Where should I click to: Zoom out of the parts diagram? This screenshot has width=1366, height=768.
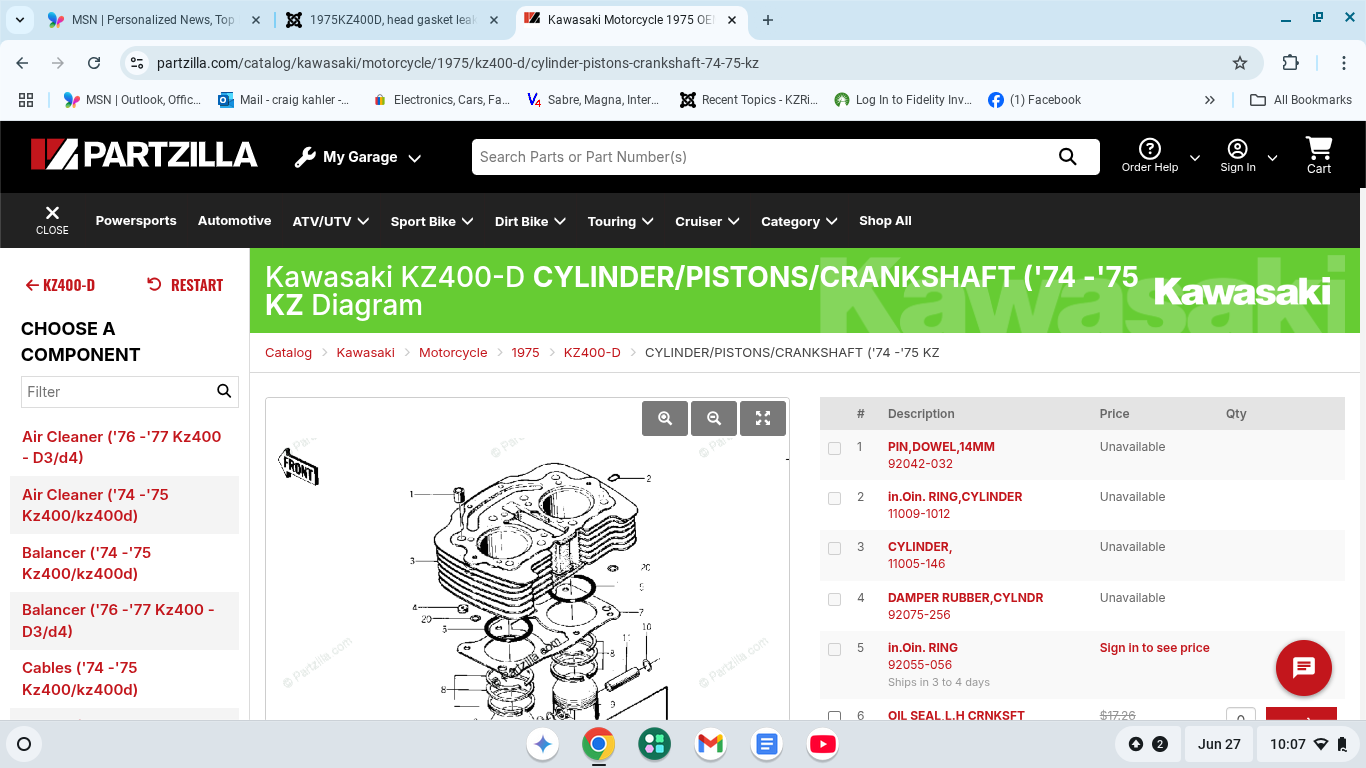pos(714,419)
